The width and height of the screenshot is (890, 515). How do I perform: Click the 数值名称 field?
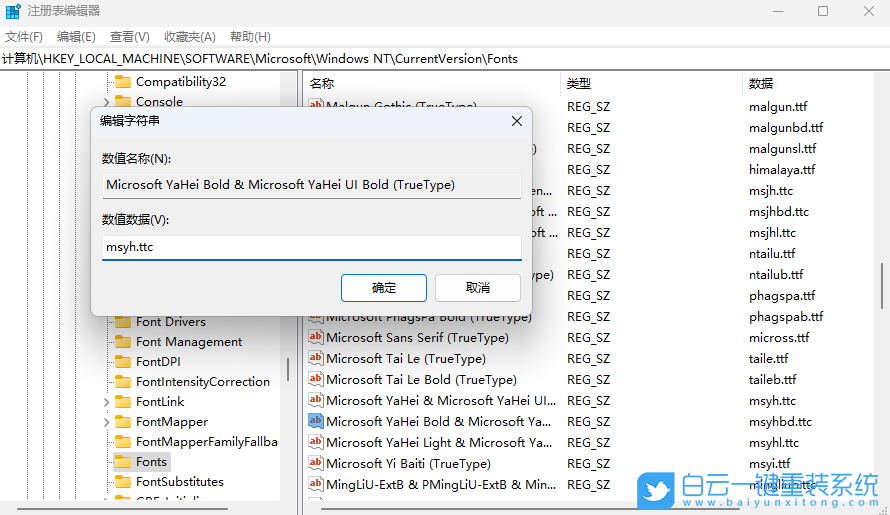tap(312, 185)
